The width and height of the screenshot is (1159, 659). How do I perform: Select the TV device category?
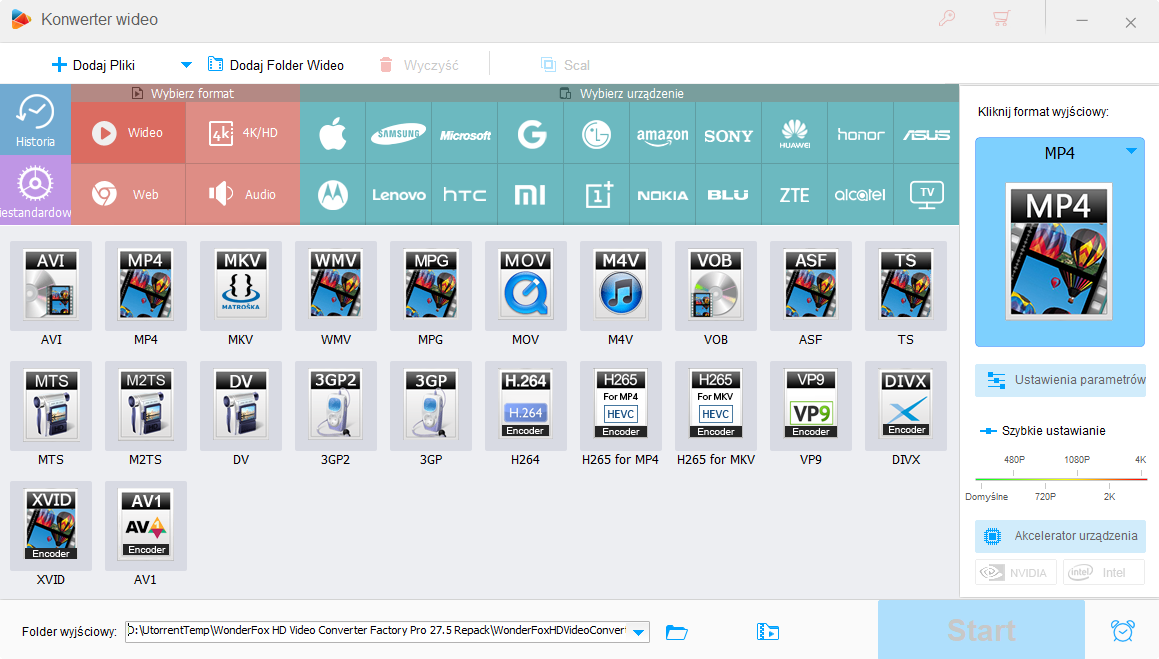pyautogui.click(x=927, y=194)
